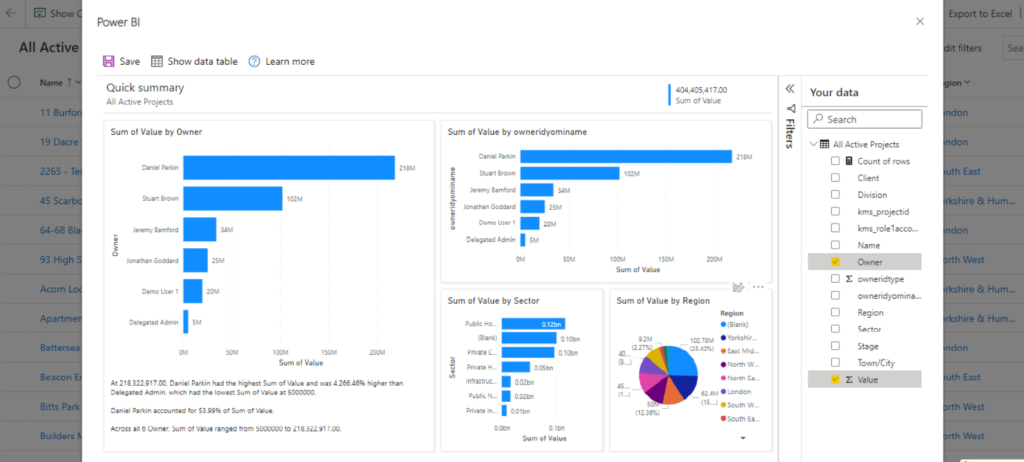Open the Battersea project link in background list
The width and height of the screenshot is (1024, 462).
tap(61, 347)
